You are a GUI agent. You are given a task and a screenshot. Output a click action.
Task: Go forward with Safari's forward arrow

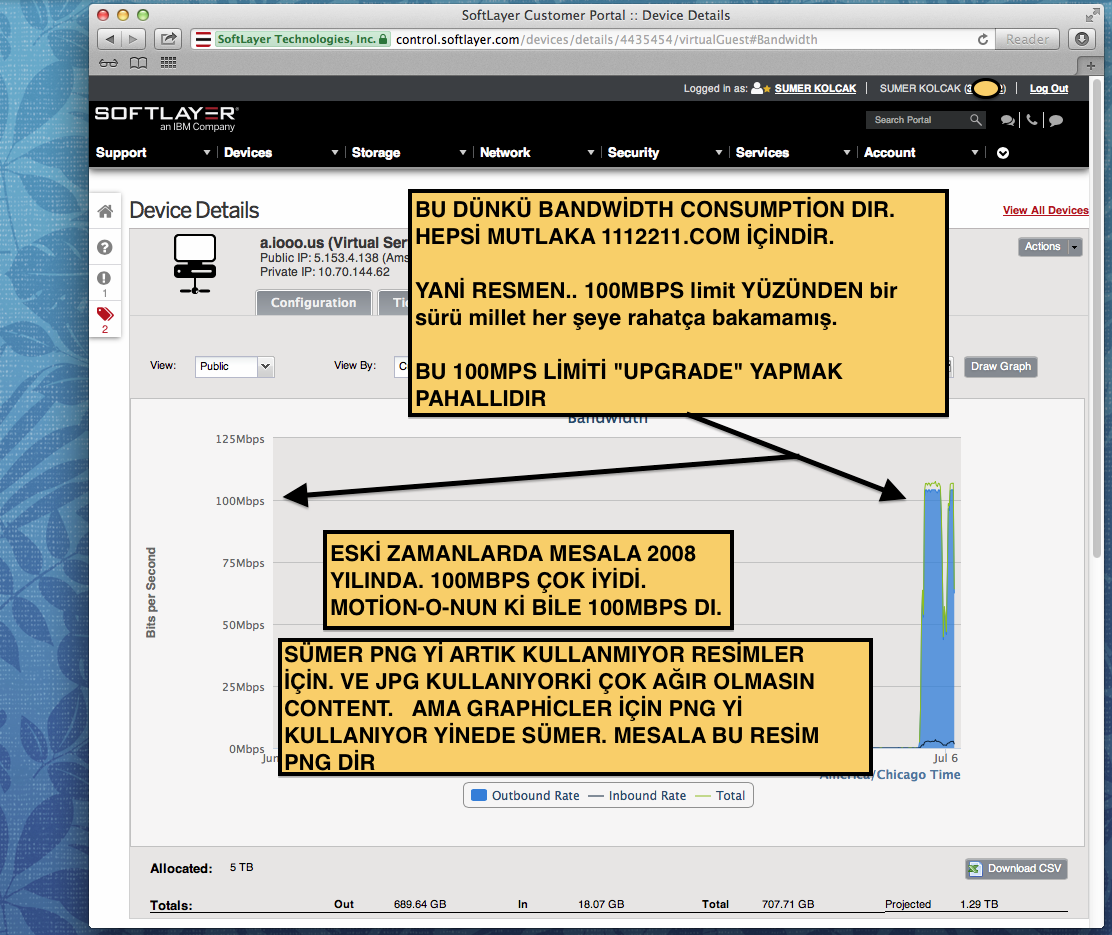(x=133, y=39)
